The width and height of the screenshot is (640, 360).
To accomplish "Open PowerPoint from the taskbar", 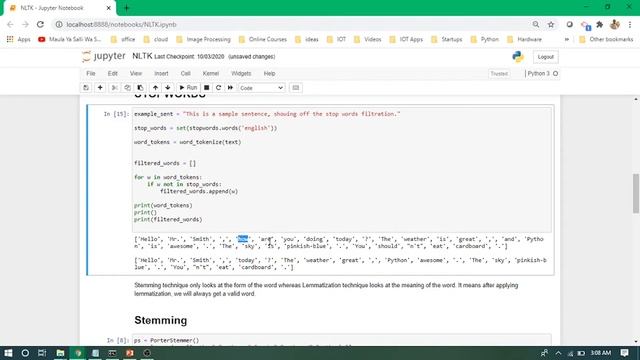I will point(130,353).
